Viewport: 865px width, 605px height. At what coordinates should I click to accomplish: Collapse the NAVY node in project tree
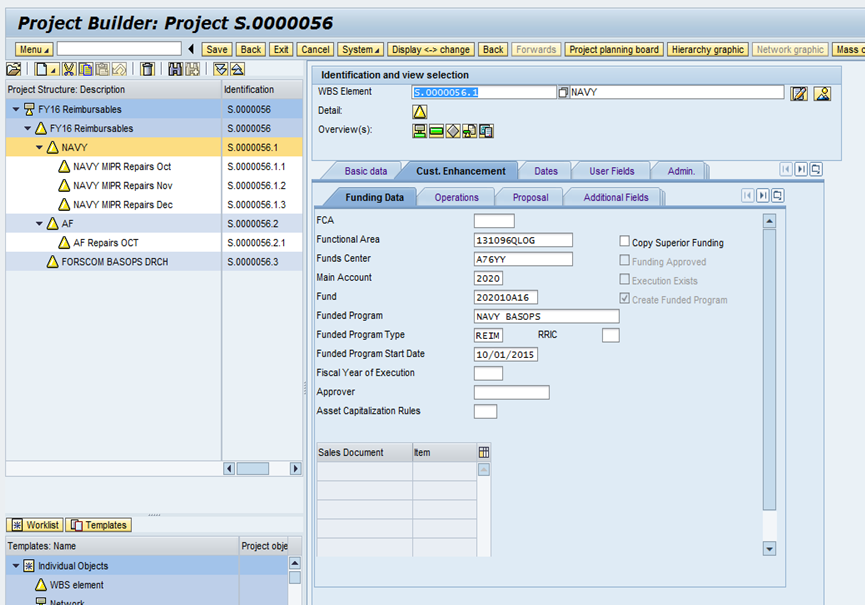pos(39,148)
